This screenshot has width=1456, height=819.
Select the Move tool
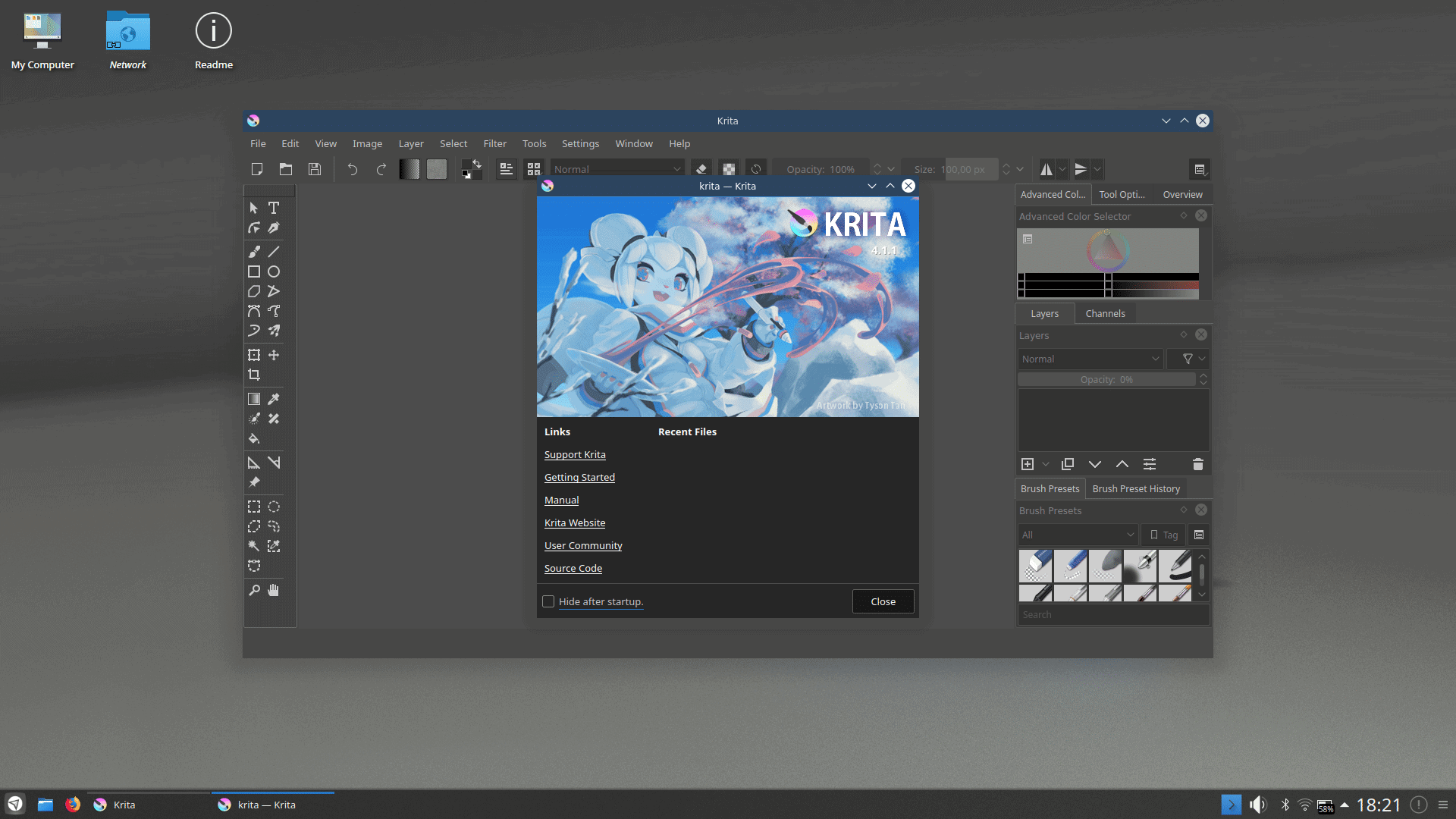[274, 355]
